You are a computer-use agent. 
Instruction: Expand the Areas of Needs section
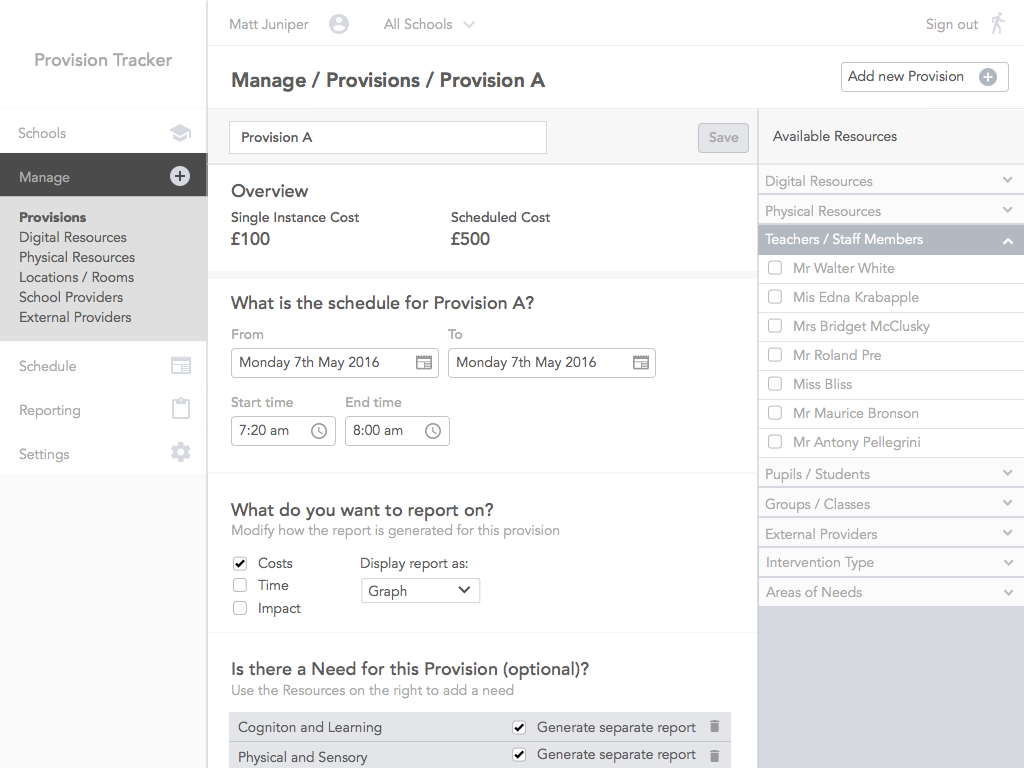(x=891, y=592)
